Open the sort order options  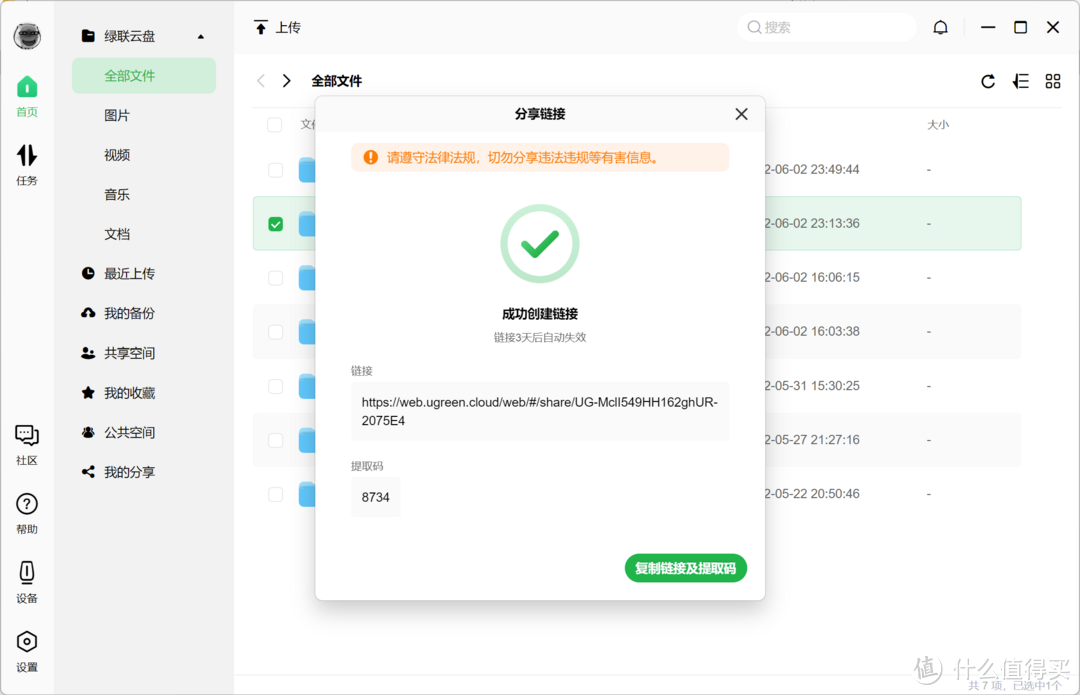(x=1021, y=81)
